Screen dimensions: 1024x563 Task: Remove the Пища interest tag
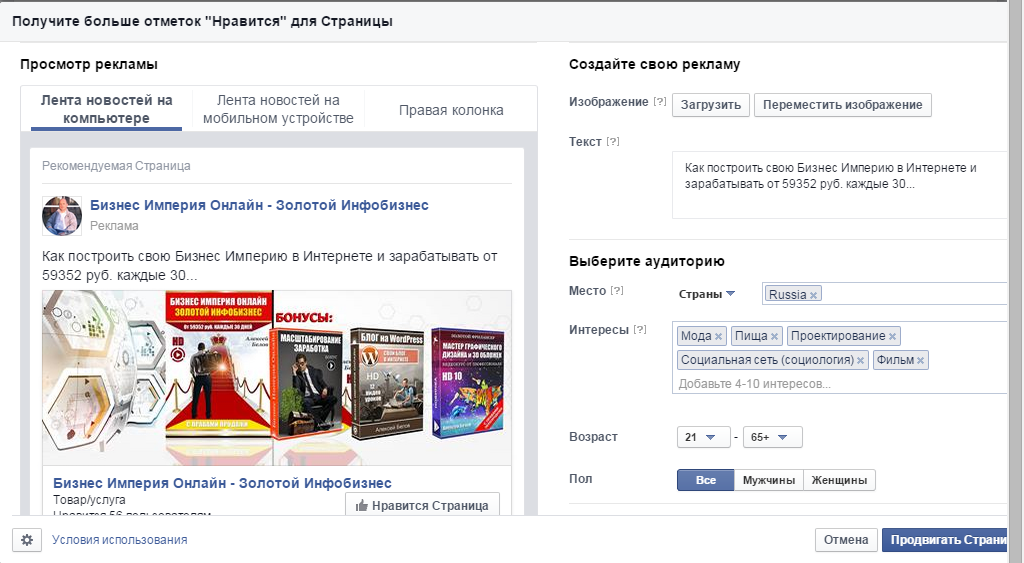(x=774, y=336)
